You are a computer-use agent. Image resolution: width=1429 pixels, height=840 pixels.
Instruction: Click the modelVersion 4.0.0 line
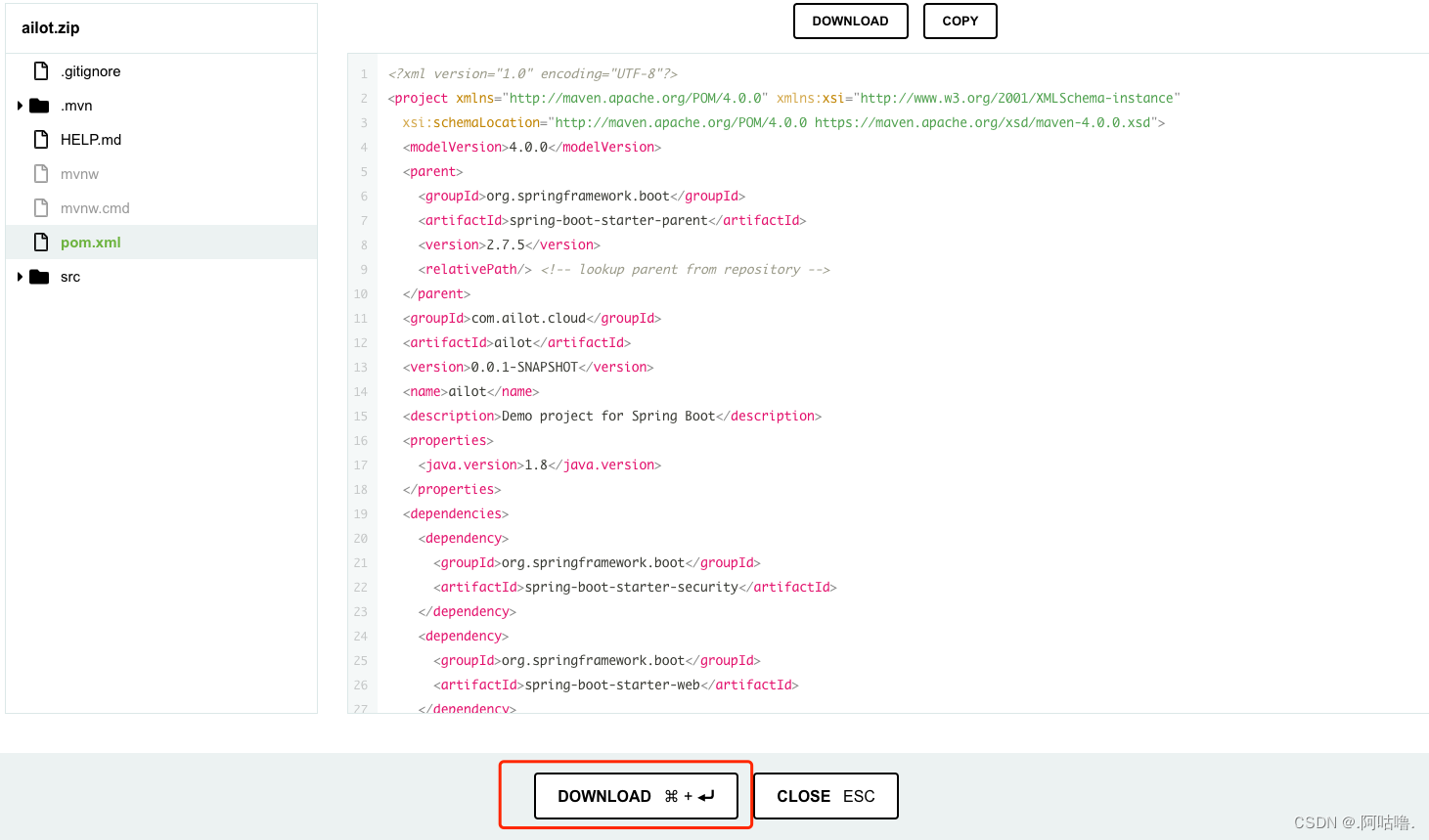pyautogui.click(x=532, y=147)
